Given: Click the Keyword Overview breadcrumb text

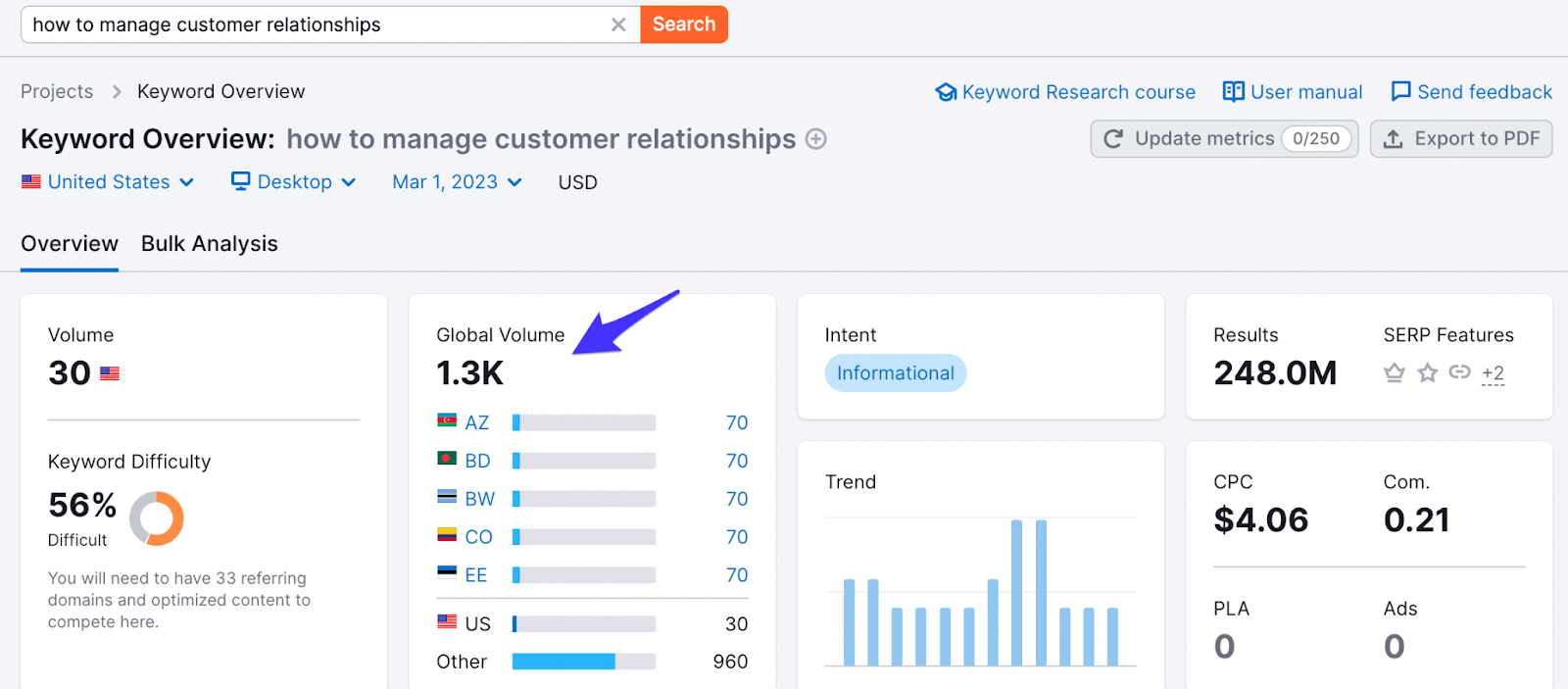Looking at the screenshot, I should (x=221, y=91).
